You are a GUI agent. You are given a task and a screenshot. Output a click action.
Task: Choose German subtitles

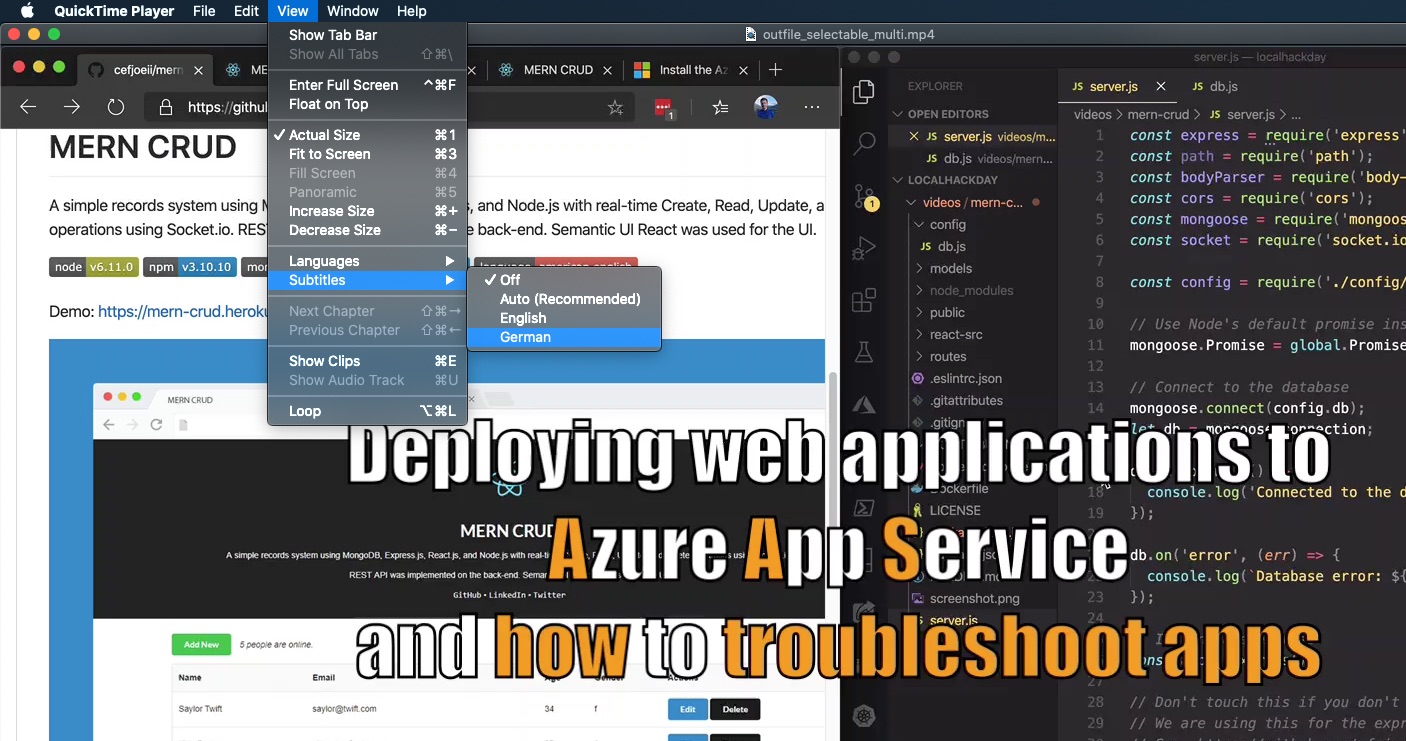point(525,337)
